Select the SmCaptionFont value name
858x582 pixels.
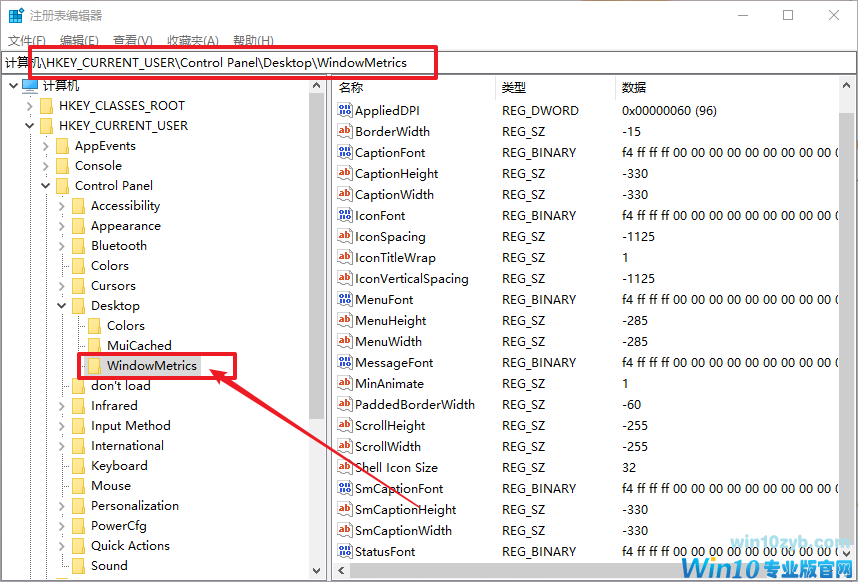399,488
